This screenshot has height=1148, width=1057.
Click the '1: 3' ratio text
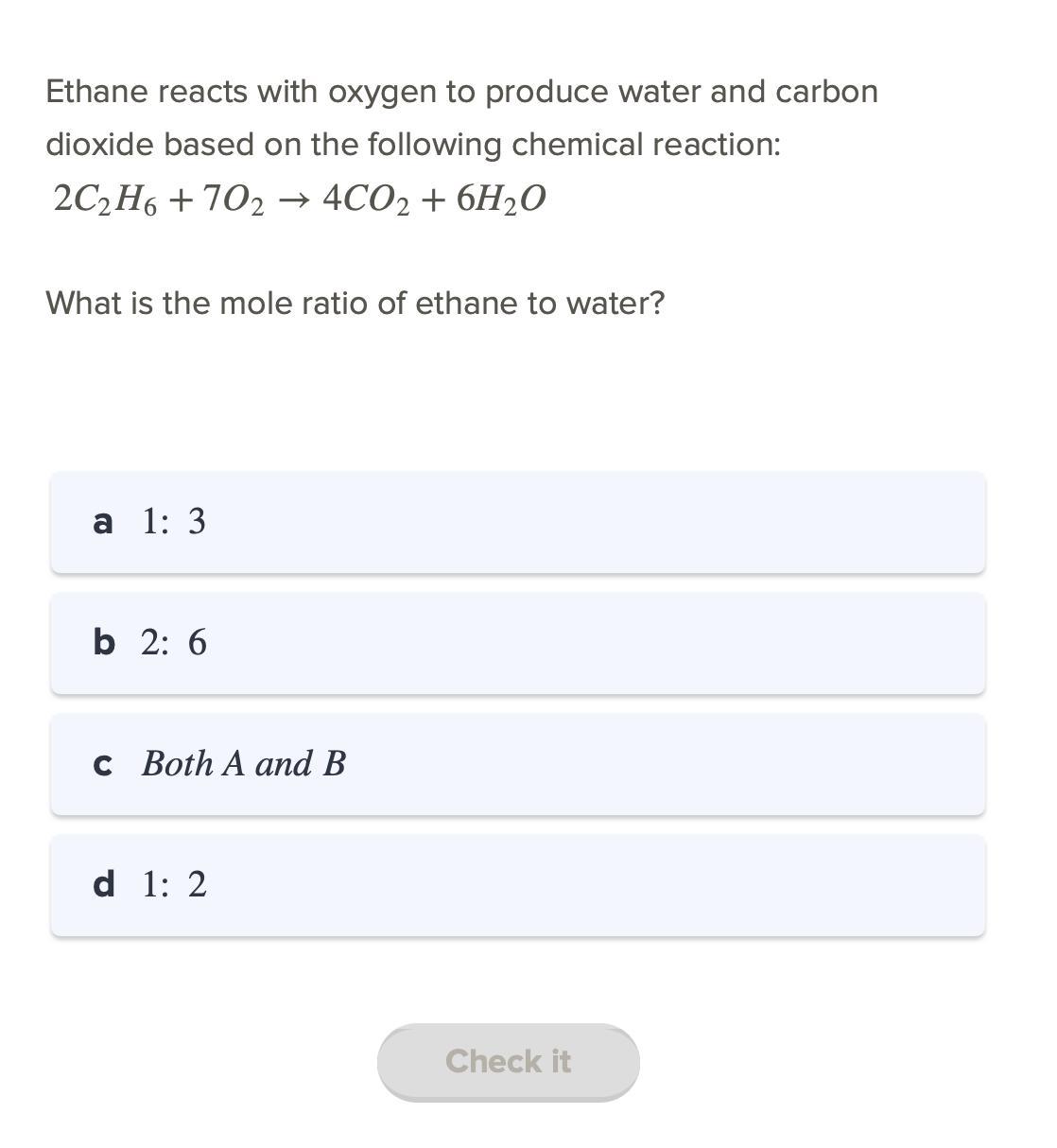point(174,521)
